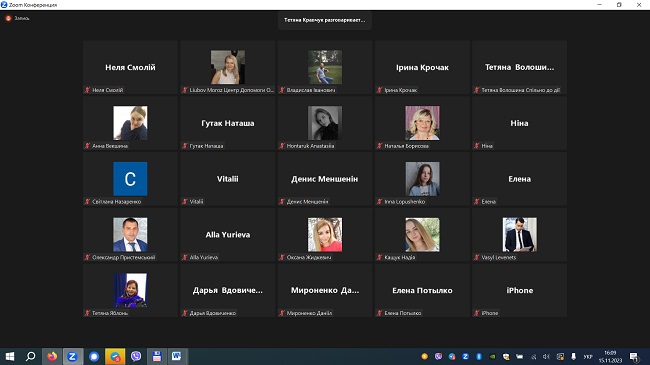Open the Signal app from taskbar
This screenshot has height=365, width=650.
click(94, 356)
